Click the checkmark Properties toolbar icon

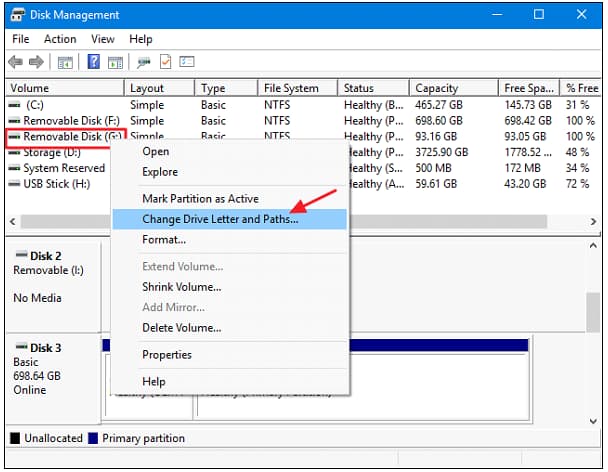point(166,62)
